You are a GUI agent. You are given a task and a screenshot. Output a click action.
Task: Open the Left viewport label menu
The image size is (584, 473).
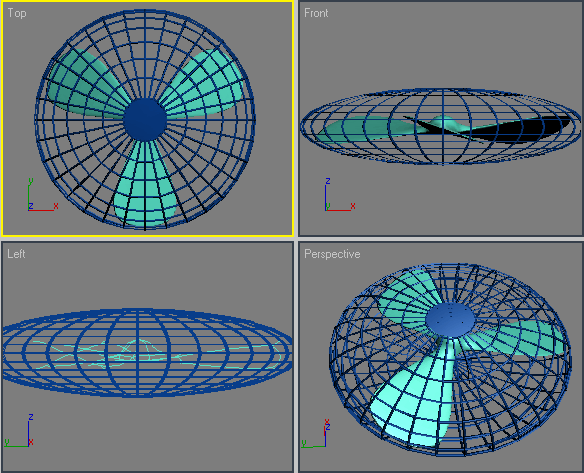click(x=16, y=254)
